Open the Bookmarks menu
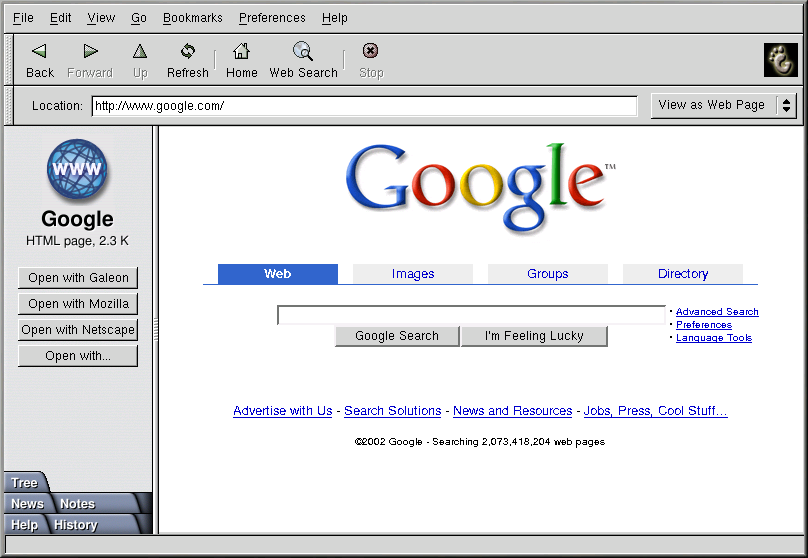The width and height of the screenshot is (808, 558). coord(192,18)
